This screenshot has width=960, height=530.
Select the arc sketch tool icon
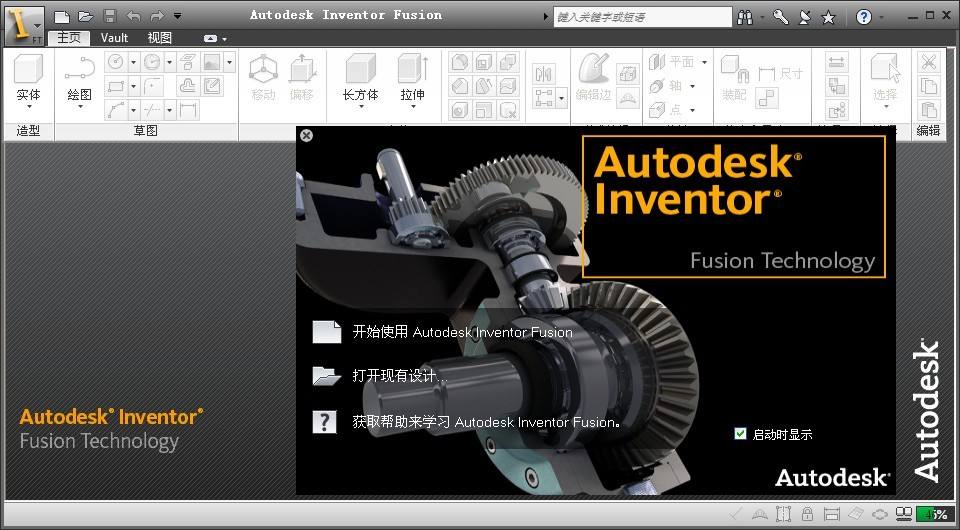[x=152, y=62]
